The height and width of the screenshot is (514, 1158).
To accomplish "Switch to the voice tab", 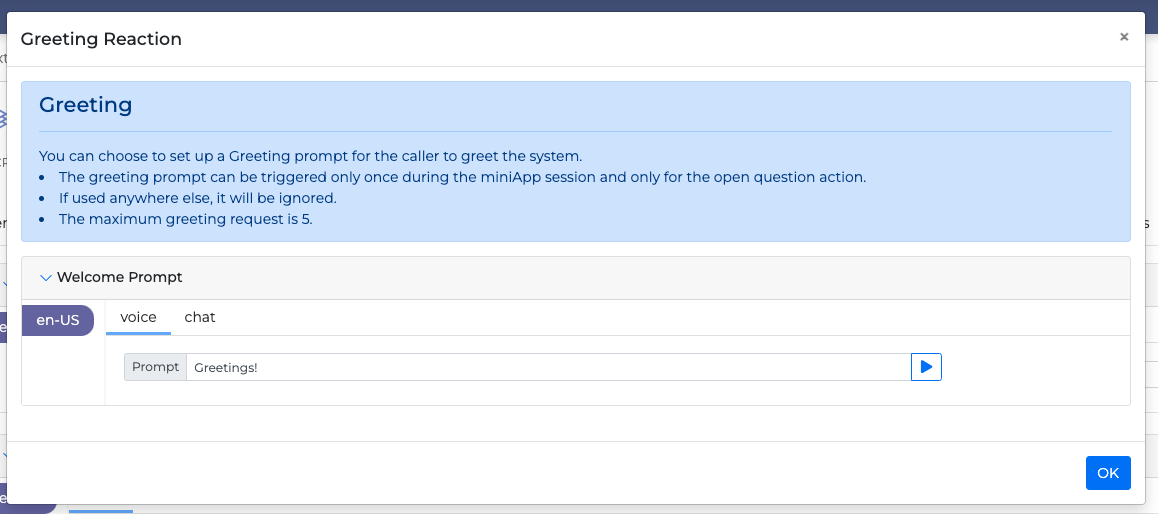I will point(138,317).
